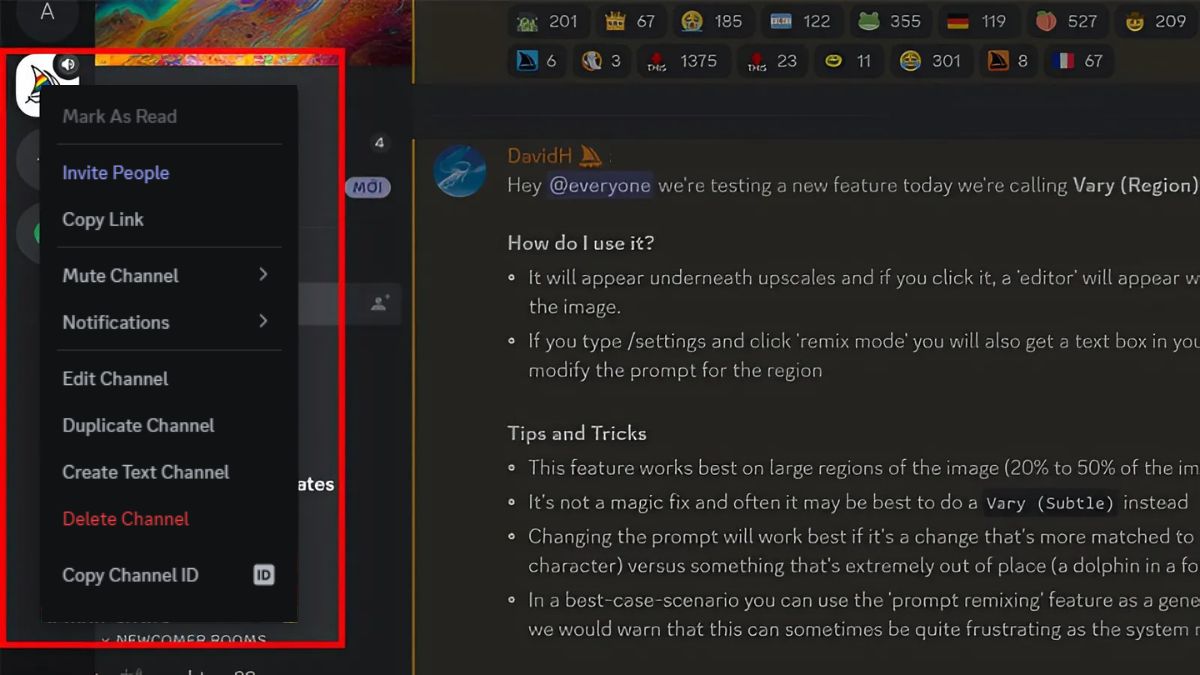
Task: Click the "Tips and Tricks" heading
Action: tap(577, 433)
